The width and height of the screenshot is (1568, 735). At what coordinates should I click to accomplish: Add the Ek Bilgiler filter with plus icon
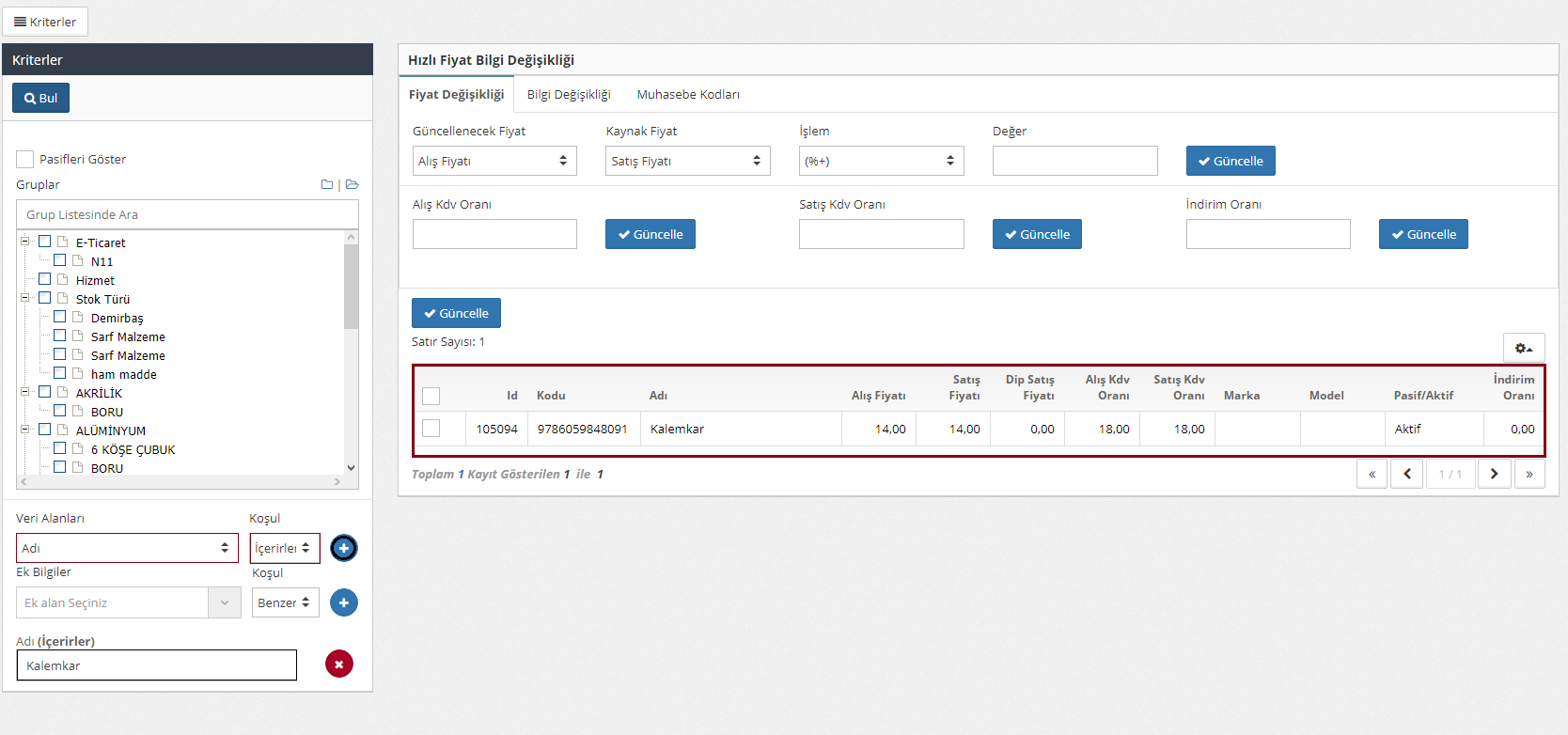(x=344, y=602)
